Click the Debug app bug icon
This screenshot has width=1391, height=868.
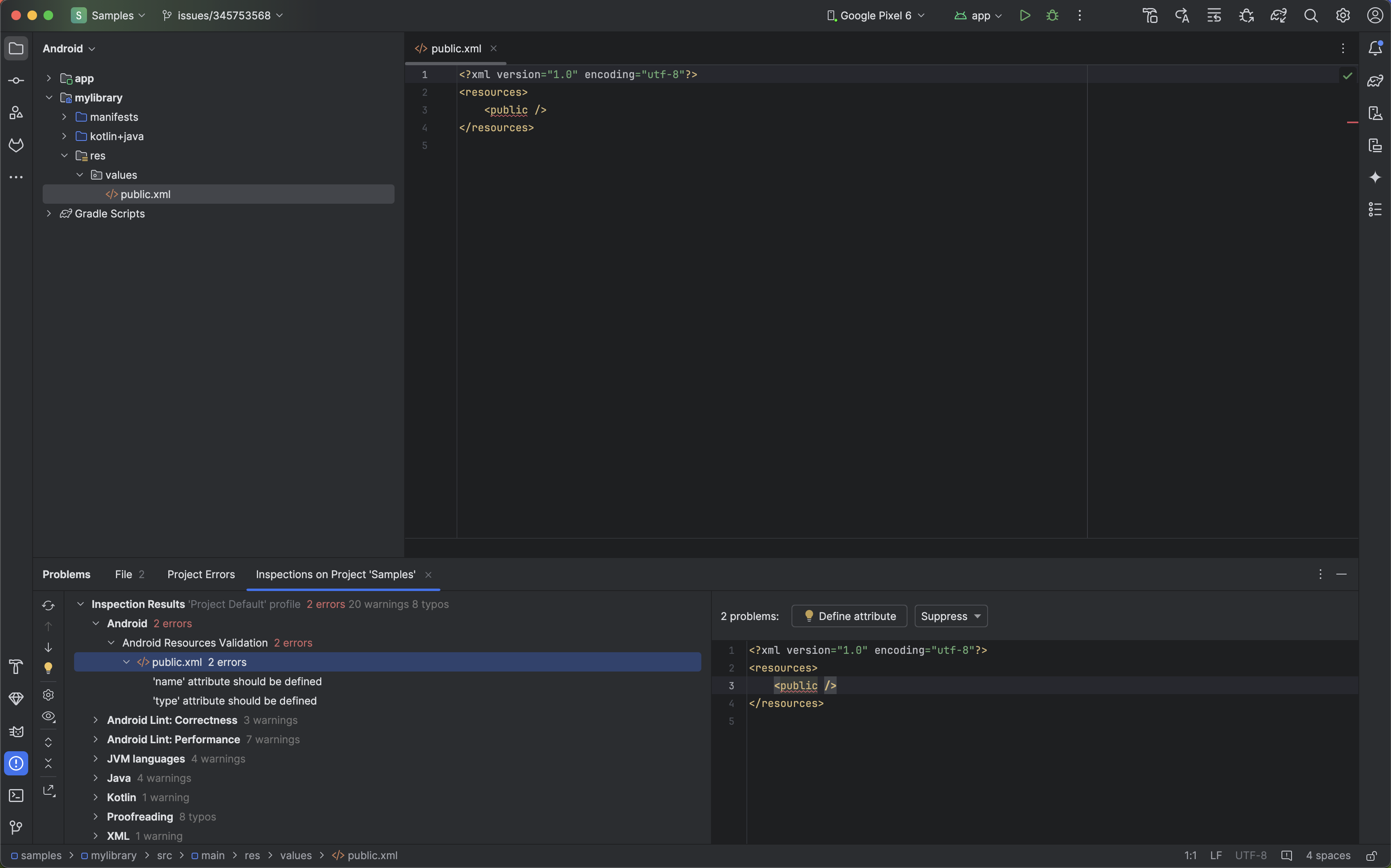point(1052,15)
